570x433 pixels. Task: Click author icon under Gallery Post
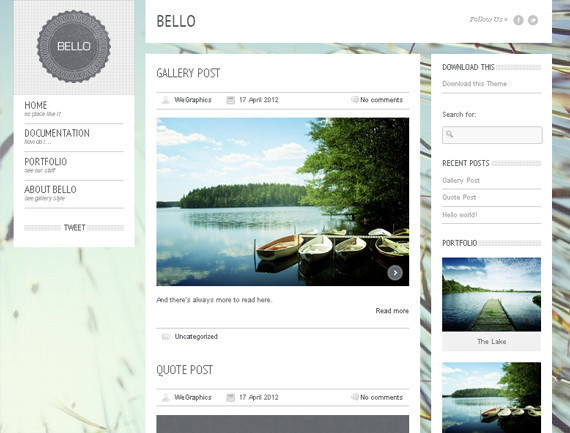coord(166,100)
